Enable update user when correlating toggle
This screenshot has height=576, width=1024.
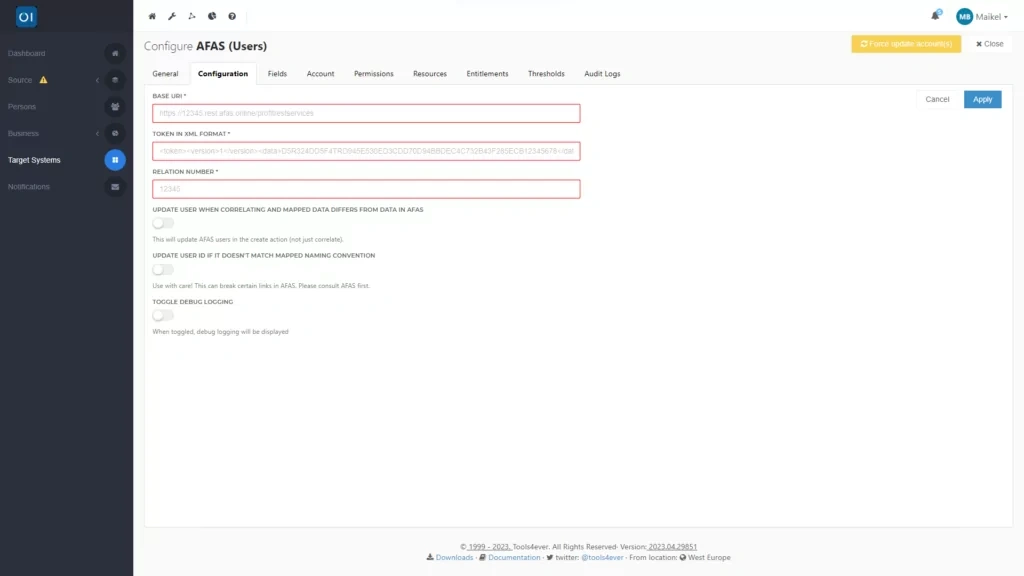[x=162, y=224]
